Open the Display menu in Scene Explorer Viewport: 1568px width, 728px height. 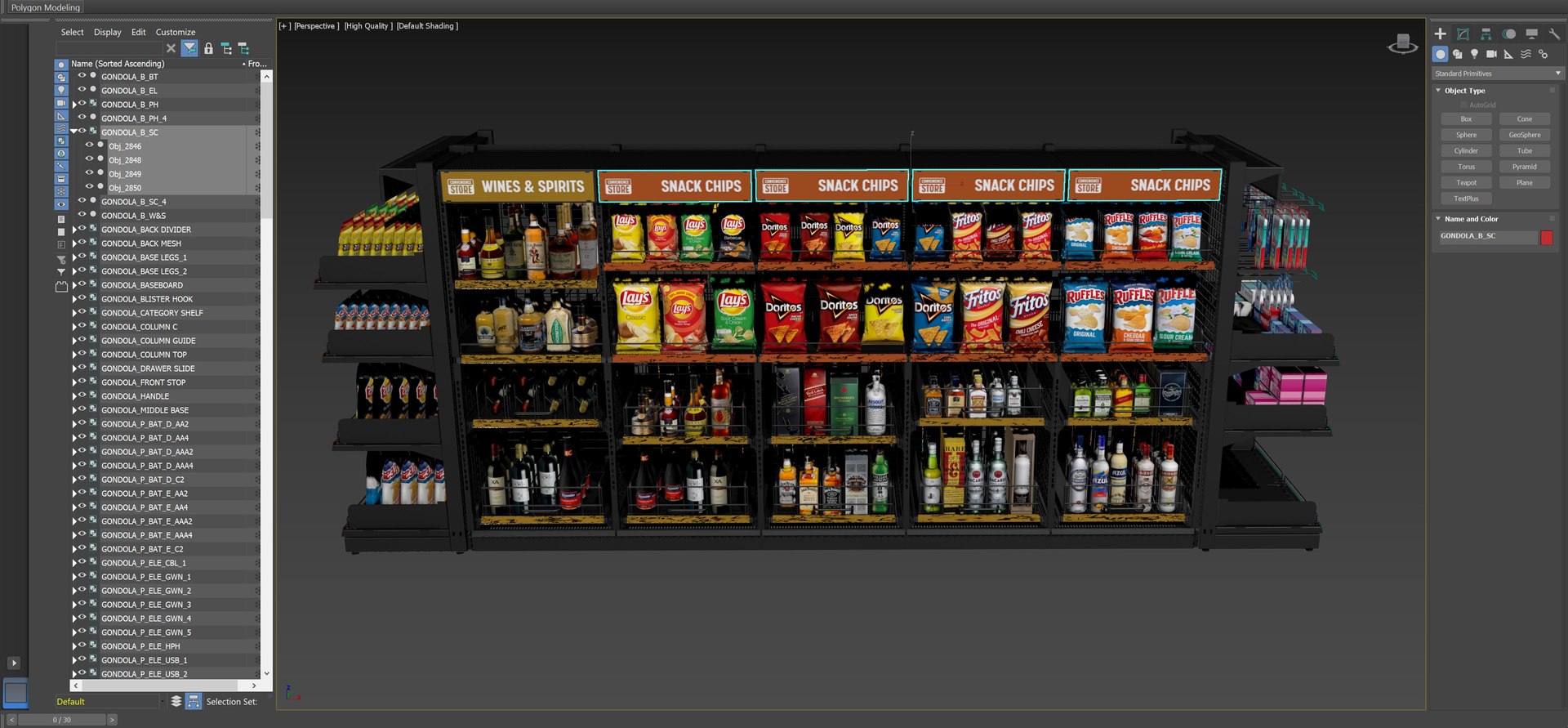pos(107,33)
